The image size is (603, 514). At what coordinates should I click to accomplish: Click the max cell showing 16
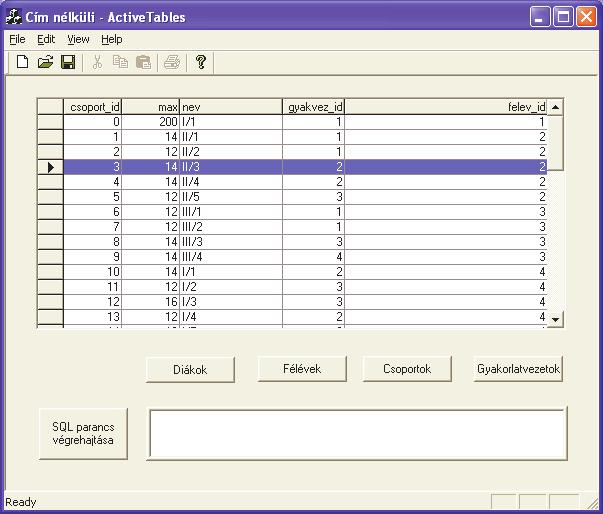point(151,302)
